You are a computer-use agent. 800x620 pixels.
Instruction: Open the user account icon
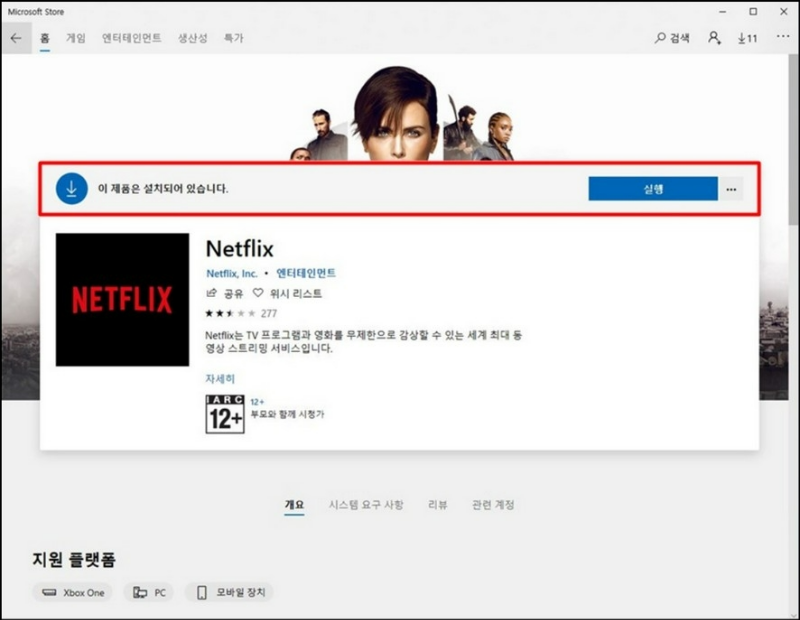click(x=714, y=38)
